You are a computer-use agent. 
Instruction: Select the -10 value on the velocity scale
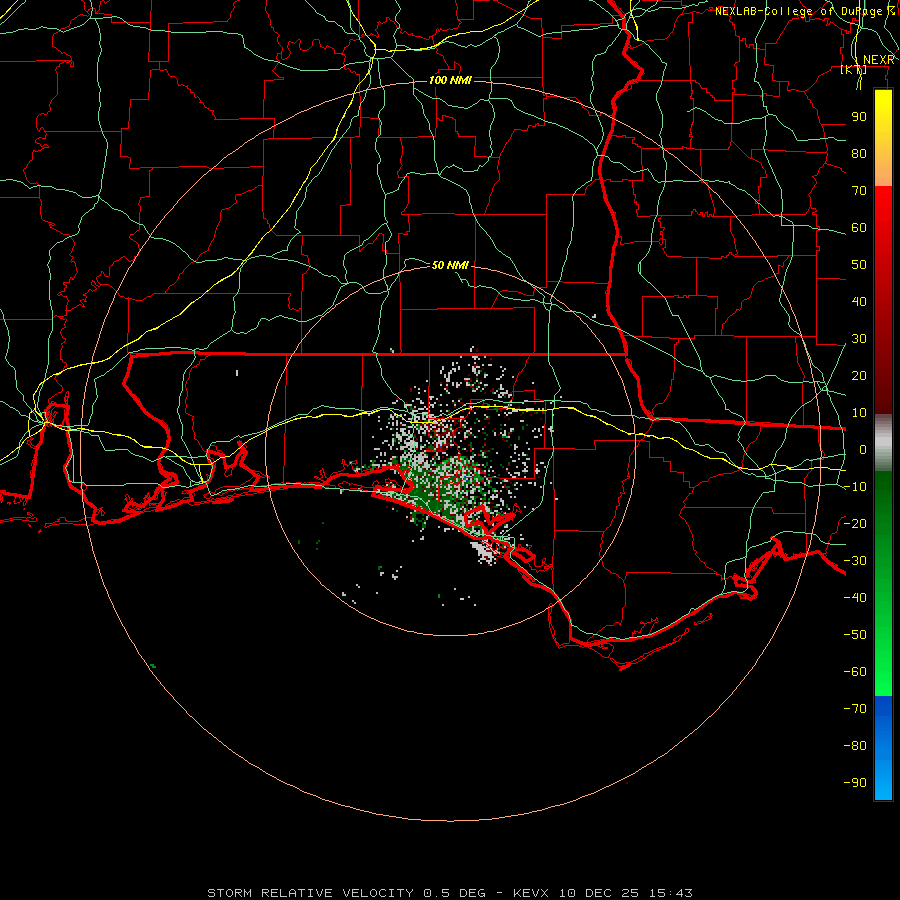click(855, 487)
